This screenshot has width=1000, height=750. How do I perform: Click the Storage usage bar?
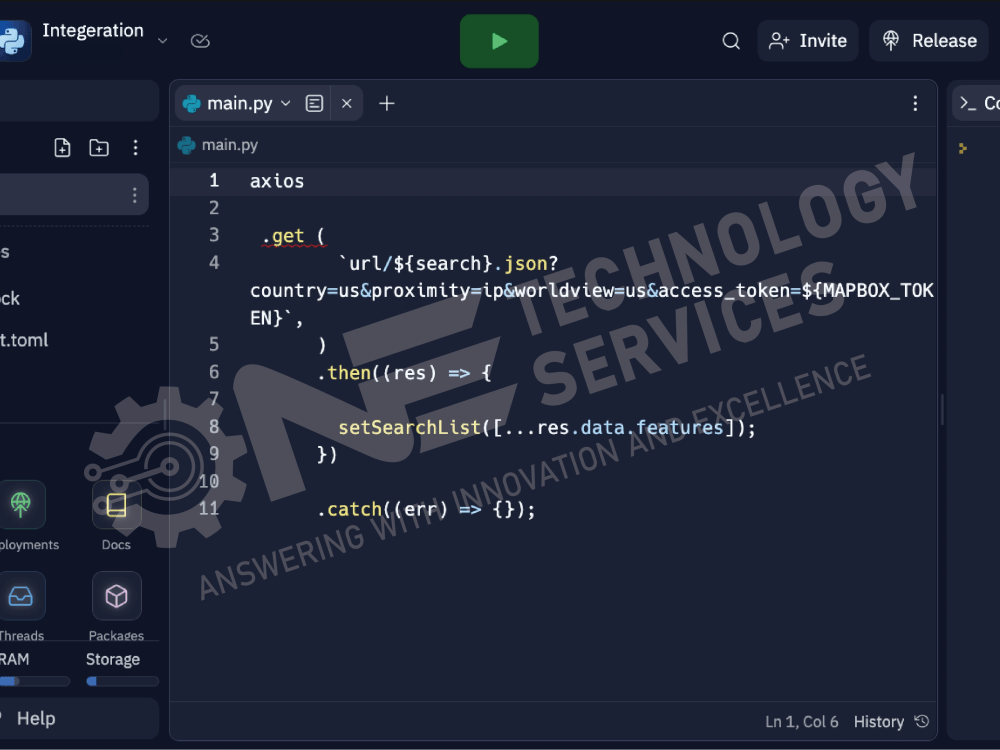click(122, 681)
